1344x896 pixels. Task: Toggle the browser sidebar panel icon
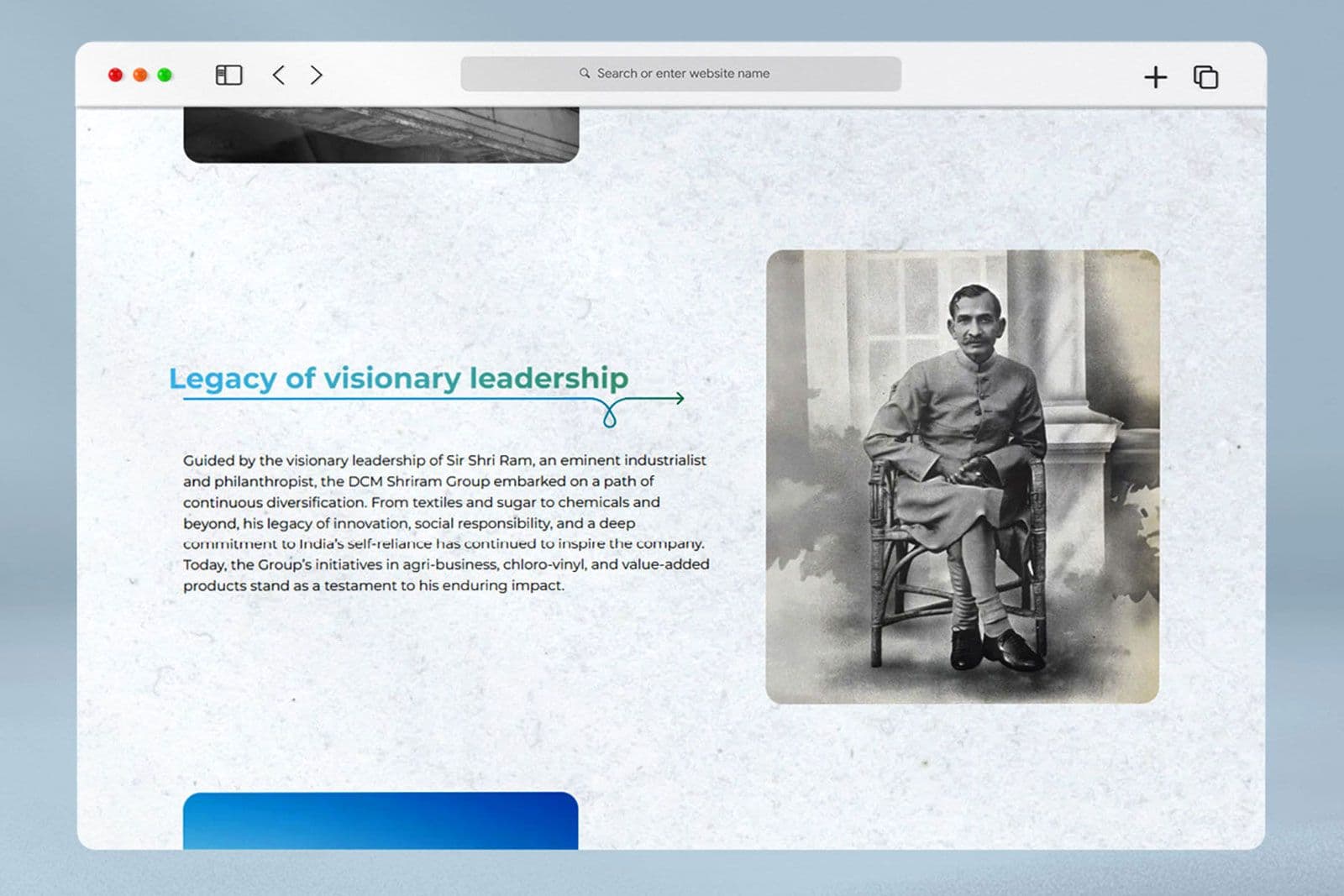pos(228,75)
